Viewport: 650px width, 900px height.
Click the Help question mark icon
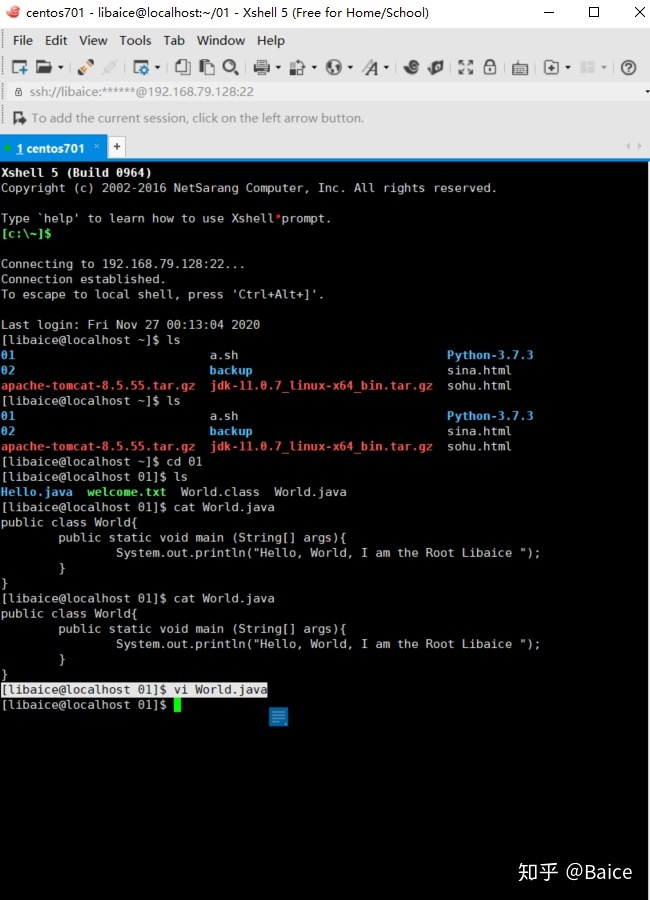tap(629, 67)
